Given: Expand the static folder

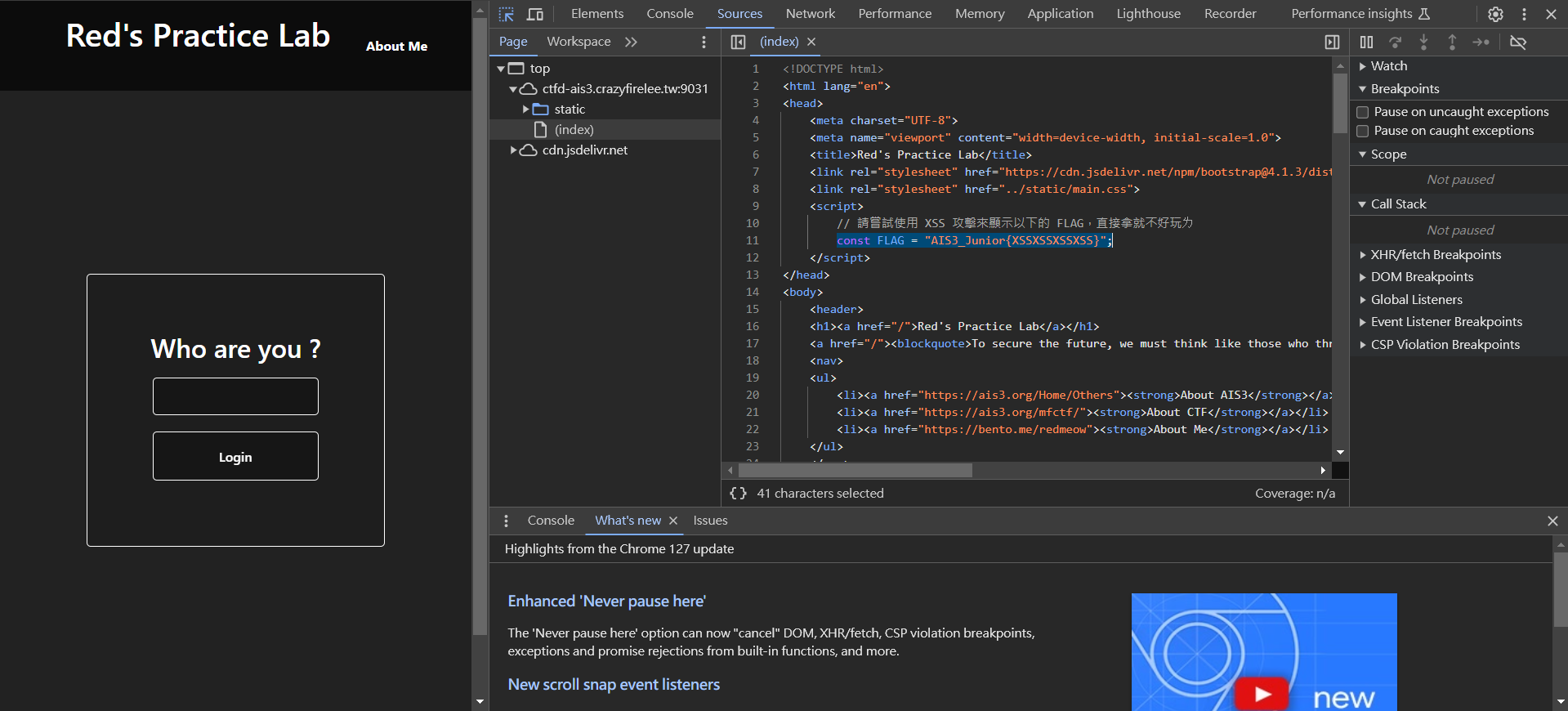Looking at the screenshot, I should [526, 110].
